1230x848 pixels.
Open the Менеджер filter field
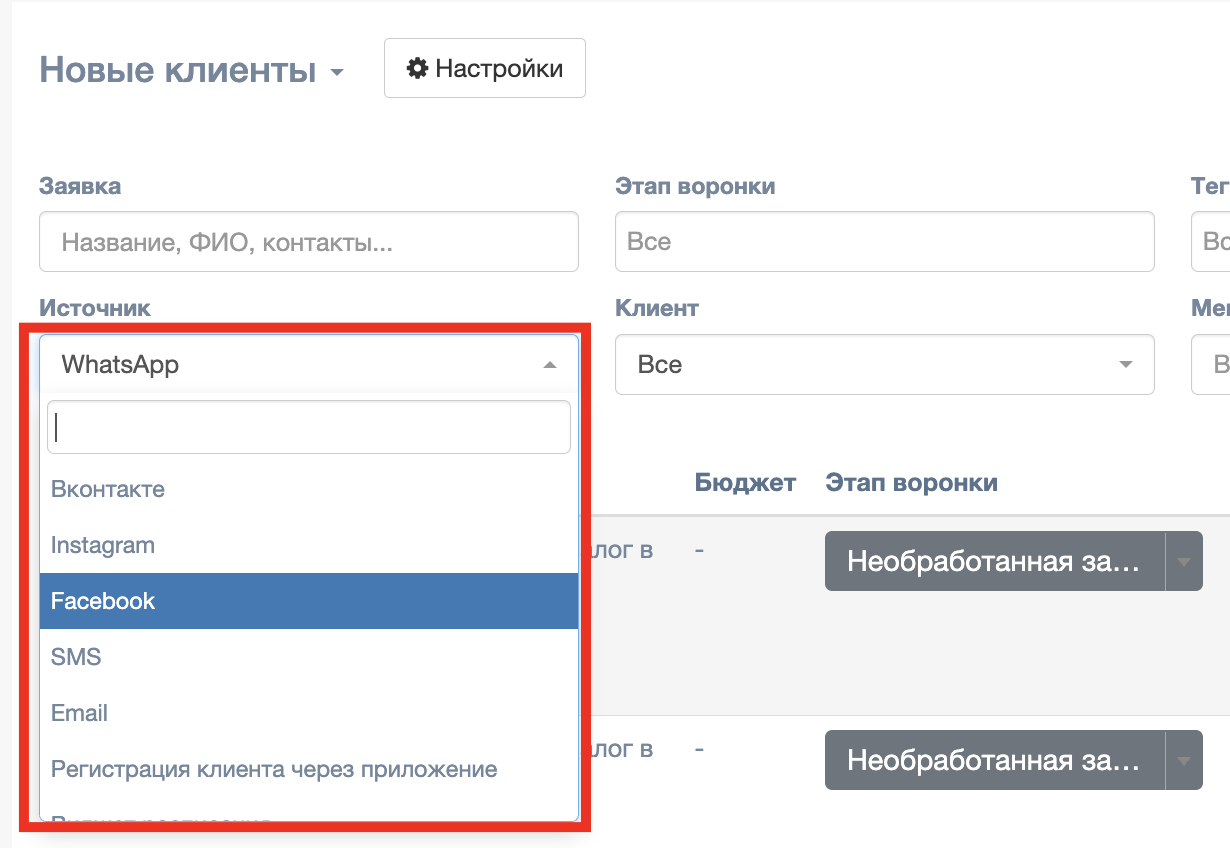click(x=1211, y=364)
